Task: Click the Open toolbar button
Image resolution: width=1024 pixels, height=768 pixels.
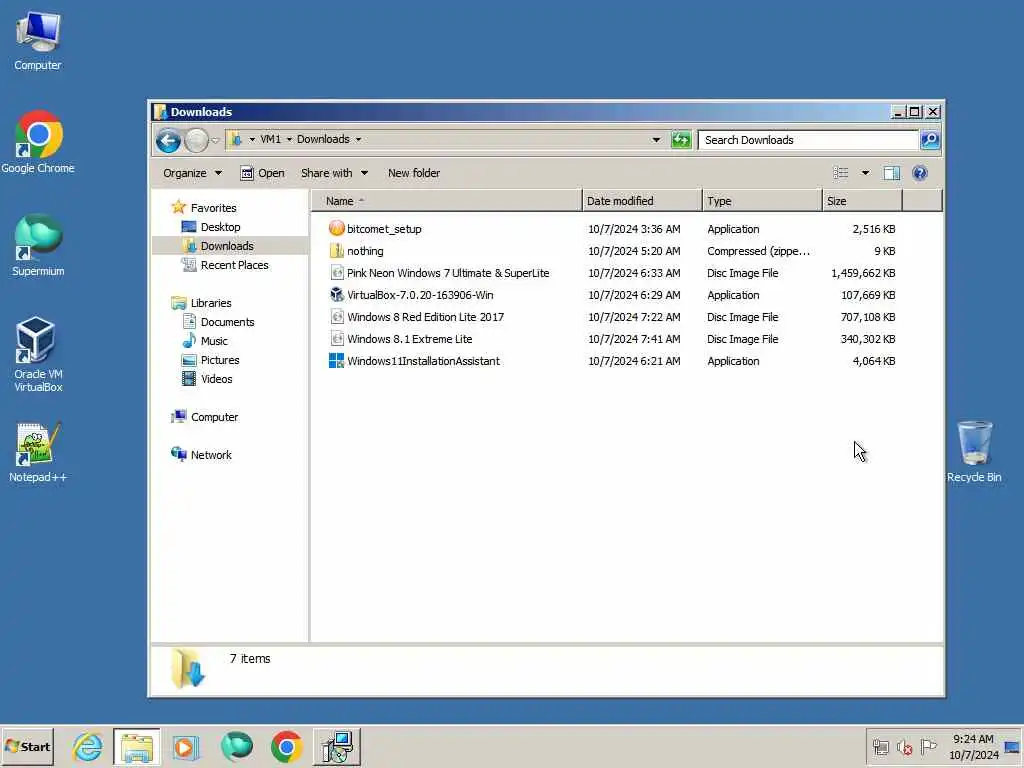Action: [x=263, y=173]
